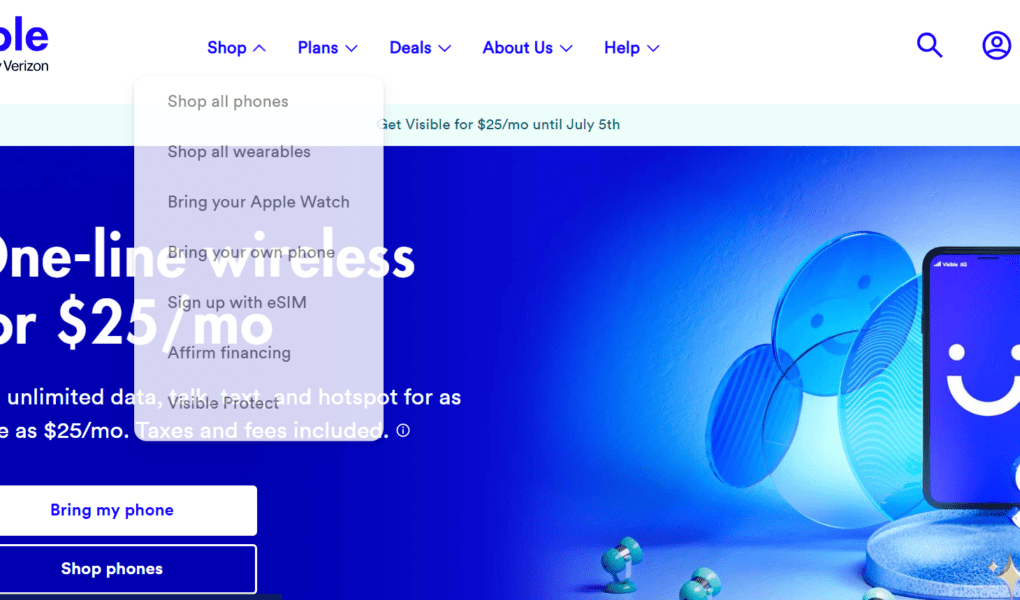The height and width of the screenshot is (600, 1020).
Task: Select 'Visible Protect' in Shop menu
Action: [x=223, y=403]
